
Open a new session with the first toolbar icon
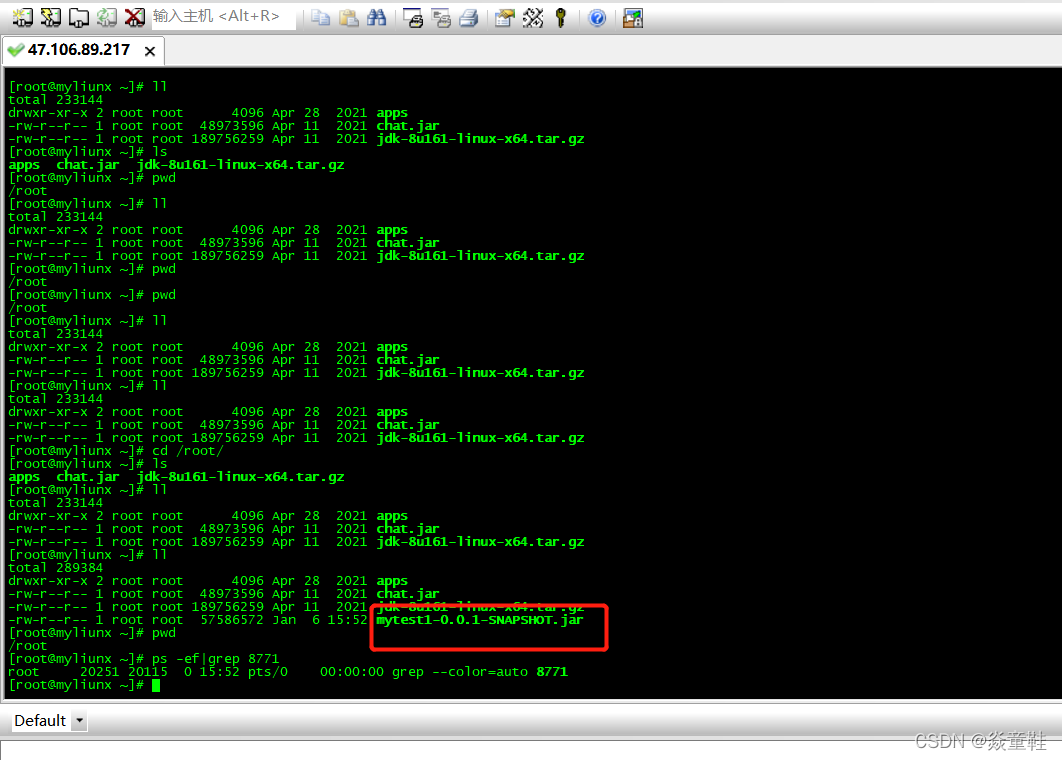pyautogui.click(x=22, y=17)
